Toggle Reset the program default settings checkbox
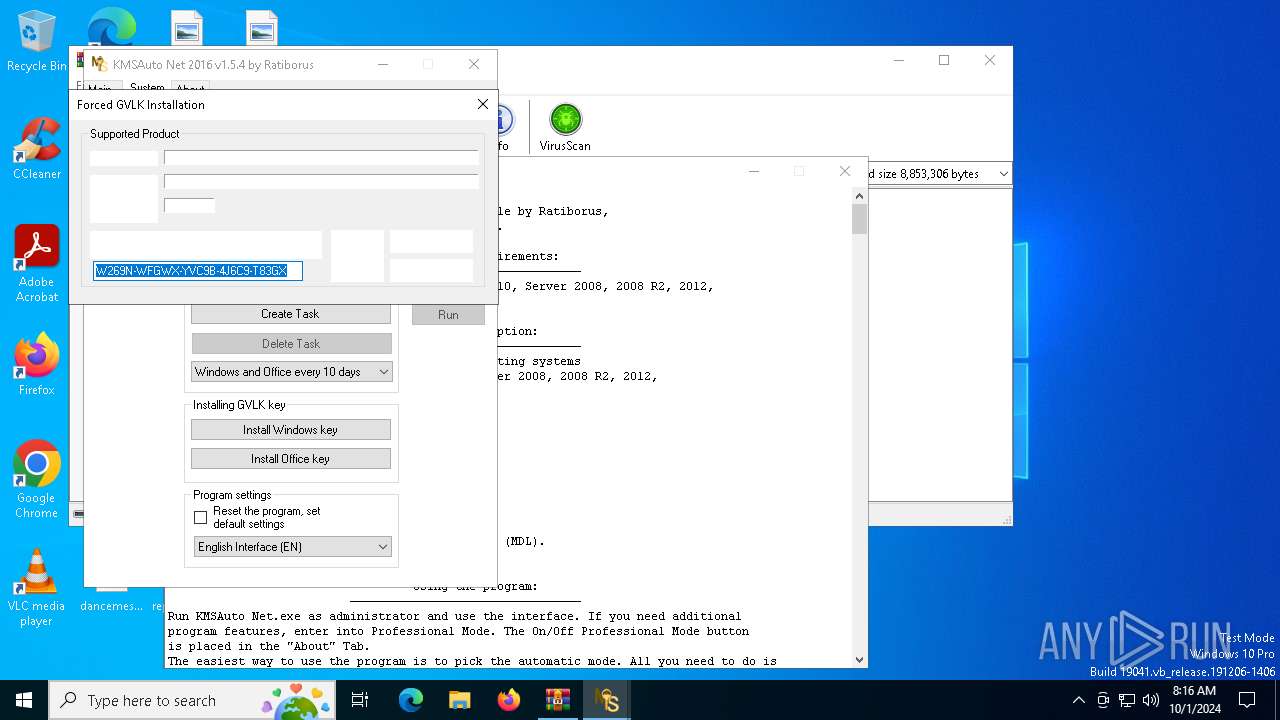The width and height of the screenshot is (1280, 720). point(200,518)
